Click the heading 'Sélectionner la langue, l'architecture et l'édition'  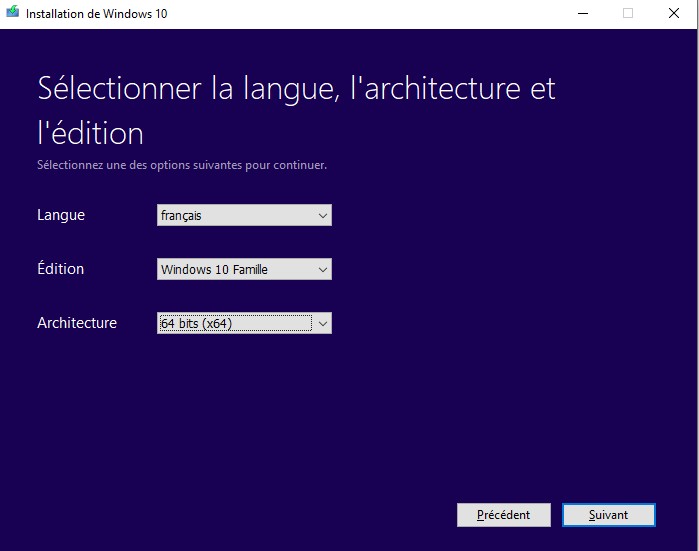[x=296, y=110]
